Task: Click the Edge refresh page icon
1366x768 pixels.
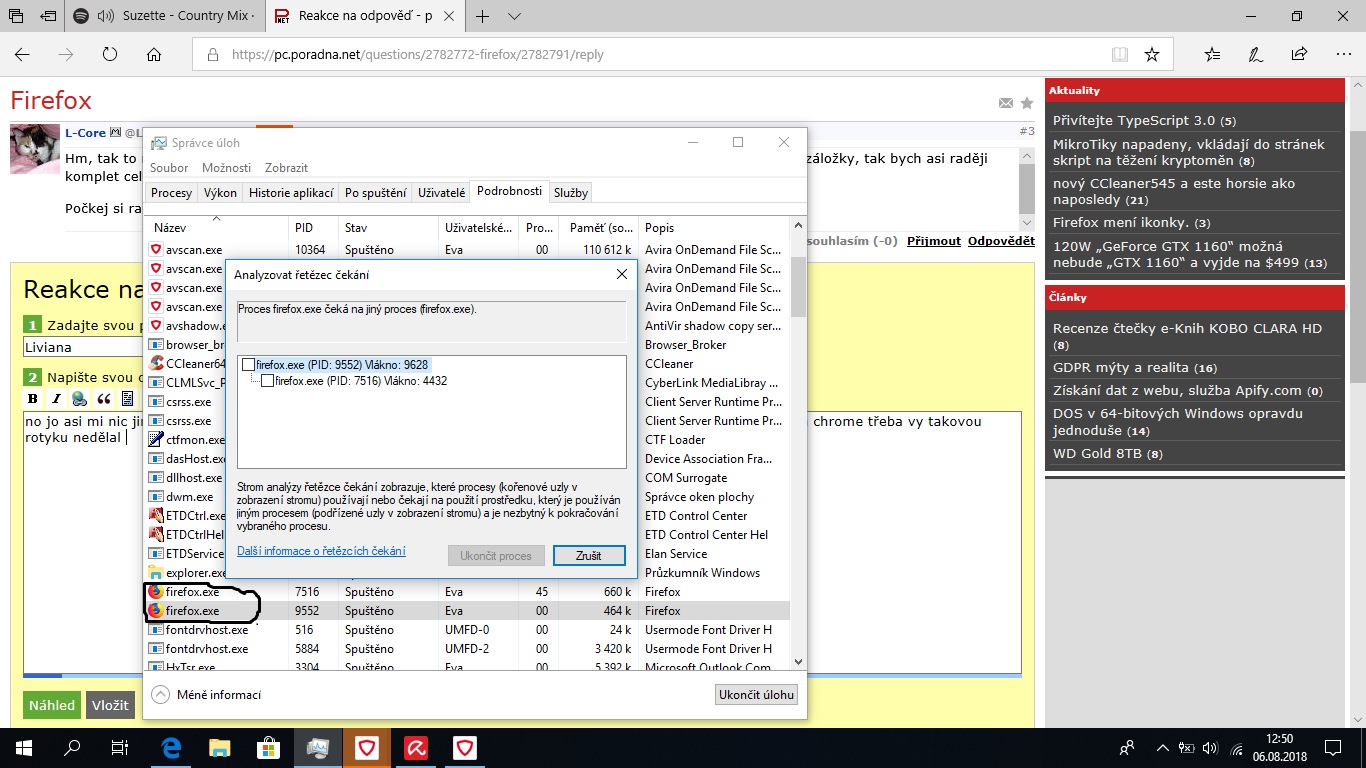Action: [110, 54]
